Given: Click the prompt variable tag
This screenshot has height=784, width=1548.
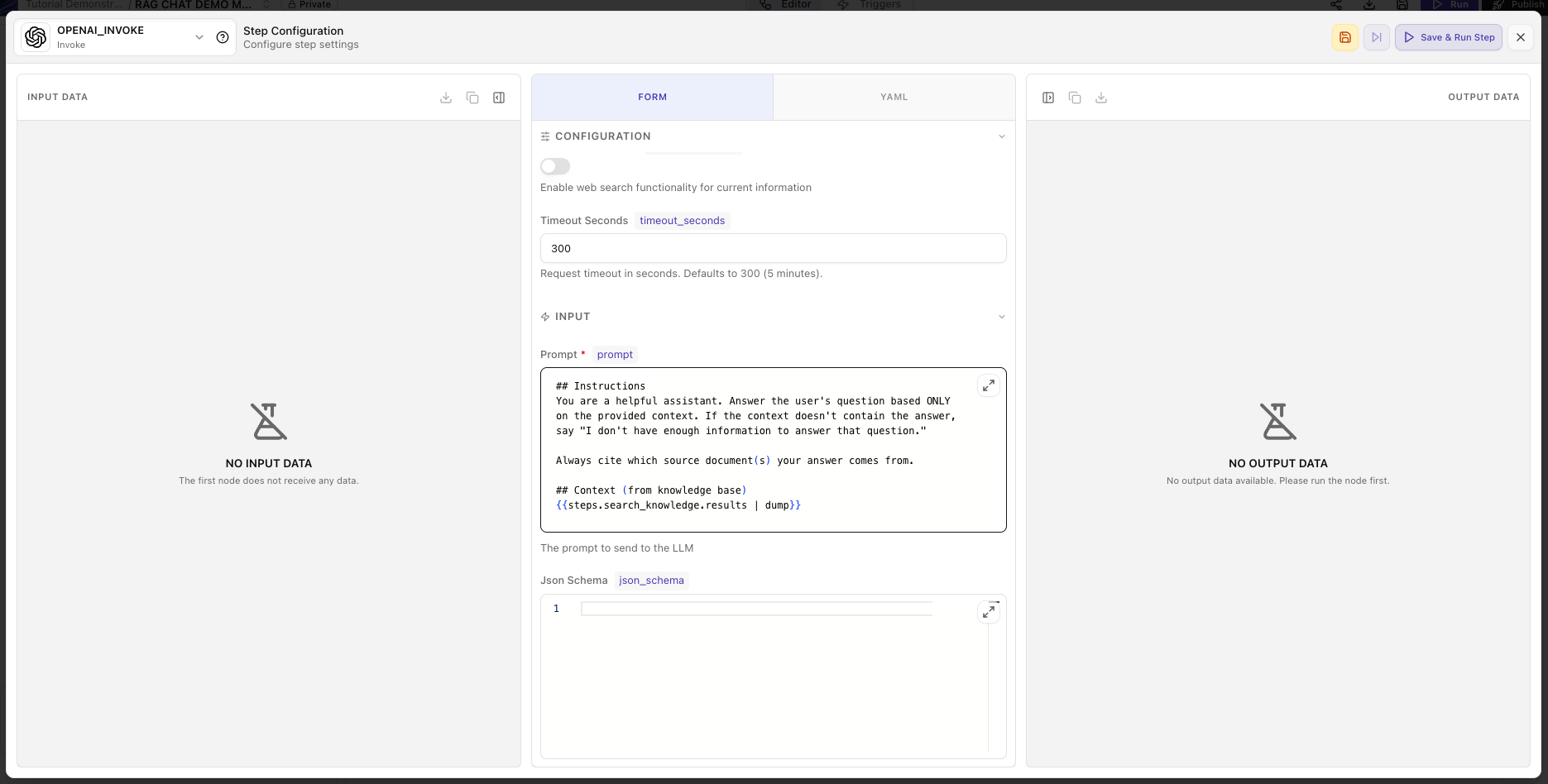Looking at the screenshot, I should point(615,355).
